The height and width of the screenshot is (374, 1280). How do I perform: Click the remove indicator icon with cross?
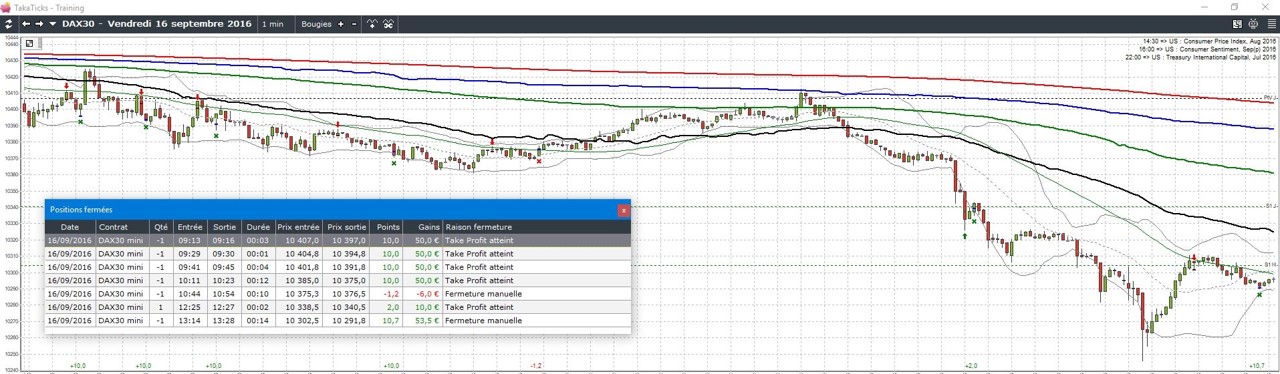pos(388,23)
